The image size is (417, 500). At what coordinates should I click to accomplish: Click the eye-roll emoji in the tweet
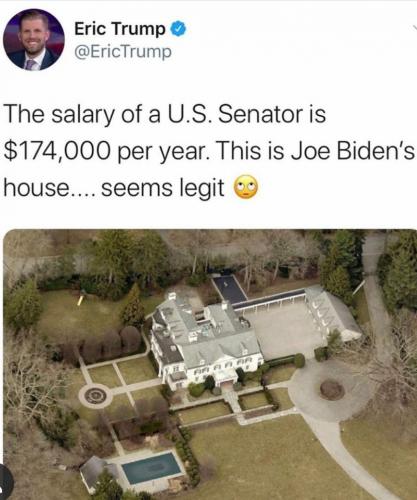[246, 187]
